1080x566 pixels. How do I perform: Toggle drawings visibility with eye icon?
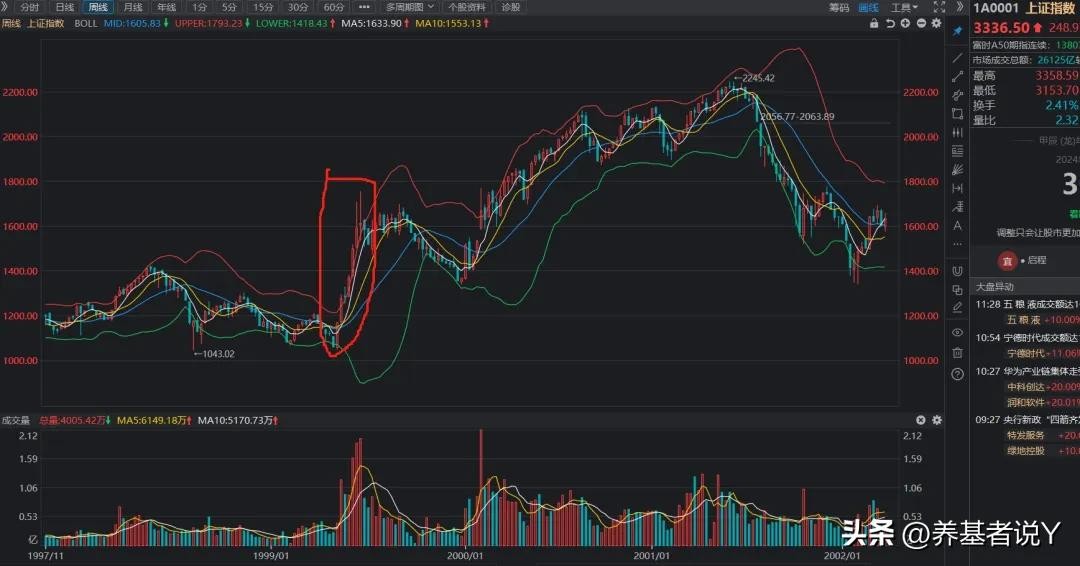(x=957, y=332)
